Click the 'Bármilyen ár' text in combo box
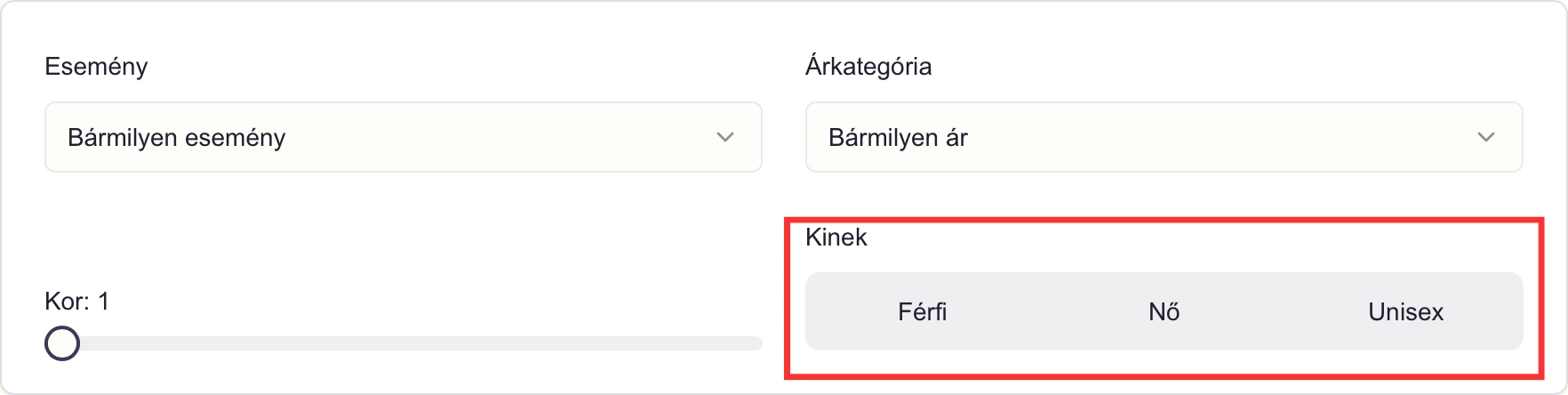 [x=898, y=138]
